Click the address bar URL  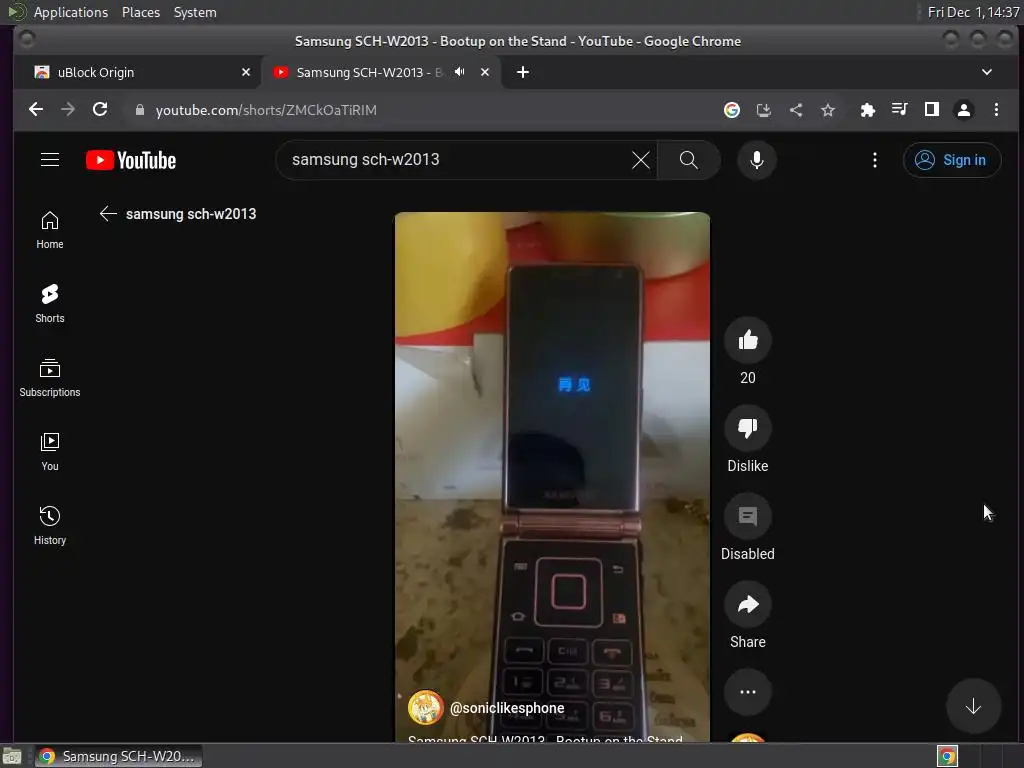(x=266, y=110)
